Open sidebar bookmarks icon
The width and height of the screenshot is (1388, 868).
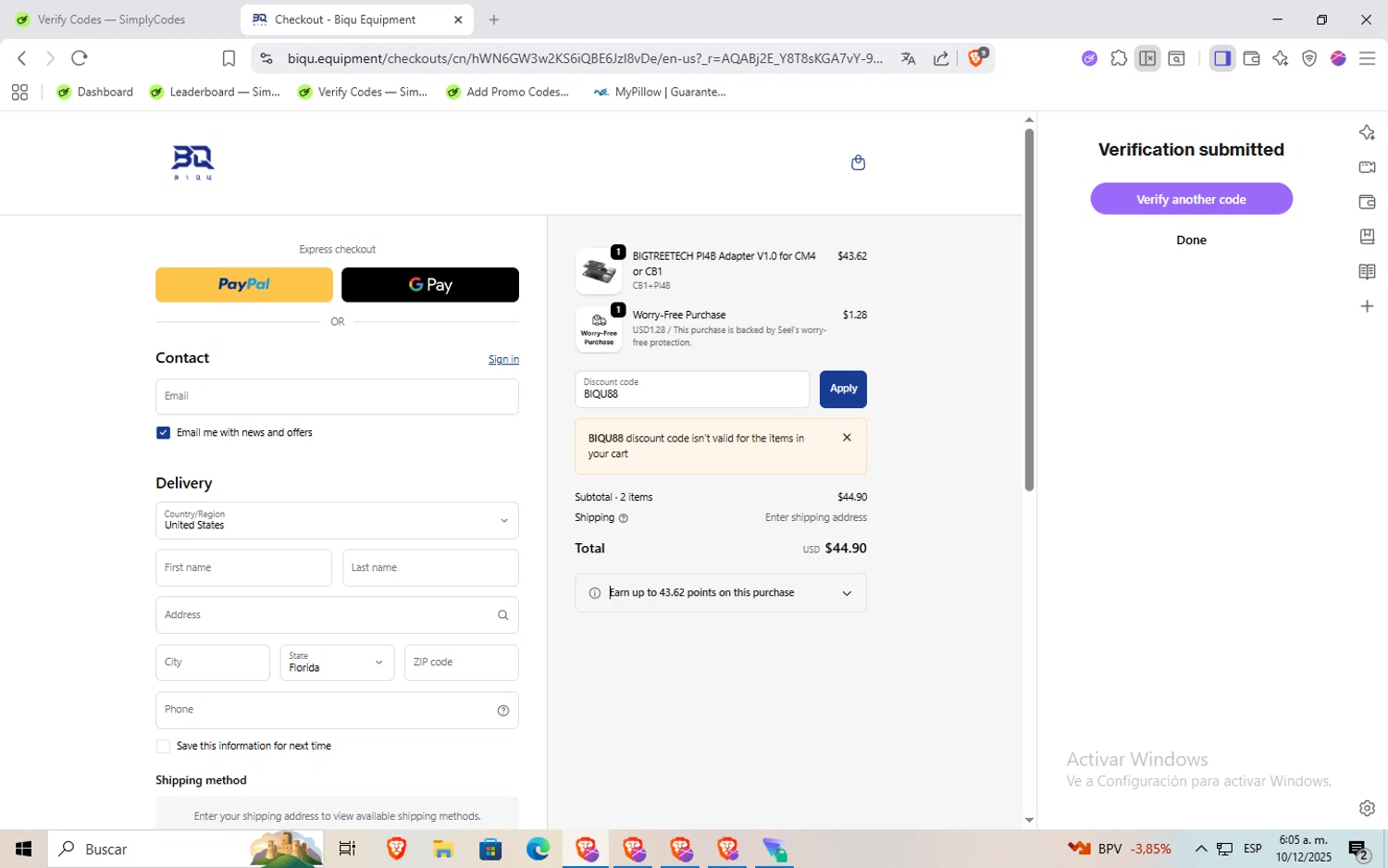point(1367,236)
